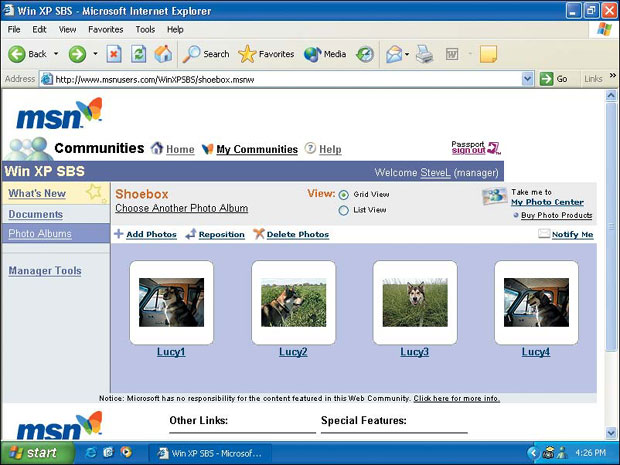Click the Add Photos link

pyautogui.click(x=150, y=234)
